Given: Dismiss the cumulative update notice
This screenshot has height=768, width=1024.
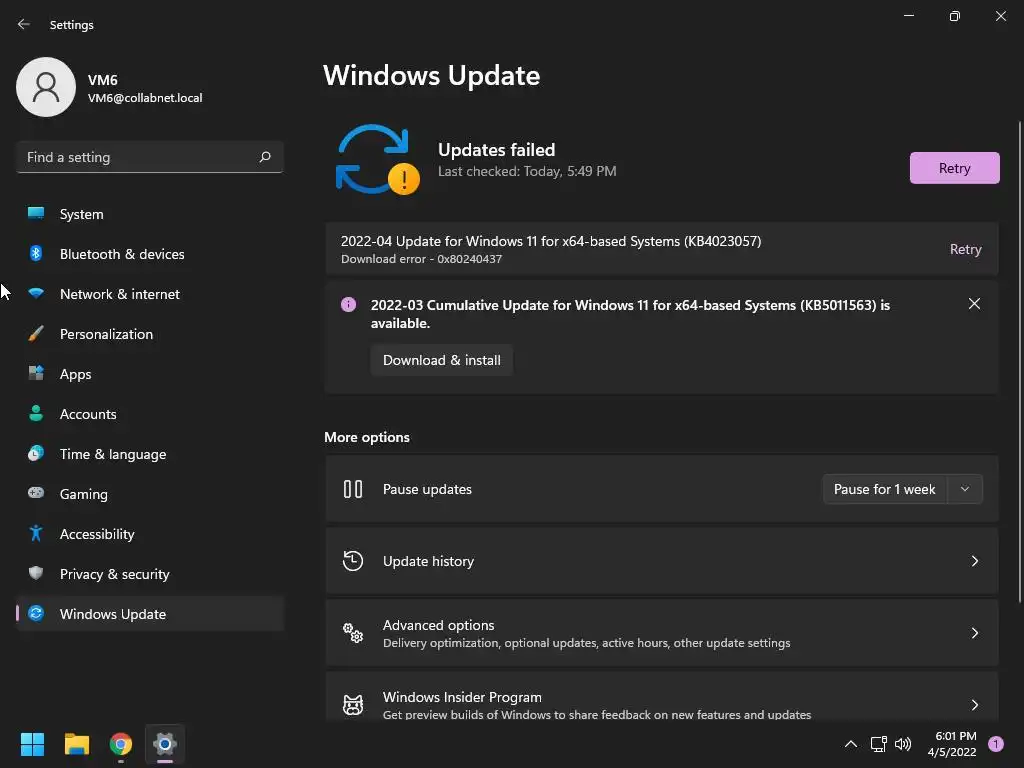Looking at the screenshot, I should 974,304.
